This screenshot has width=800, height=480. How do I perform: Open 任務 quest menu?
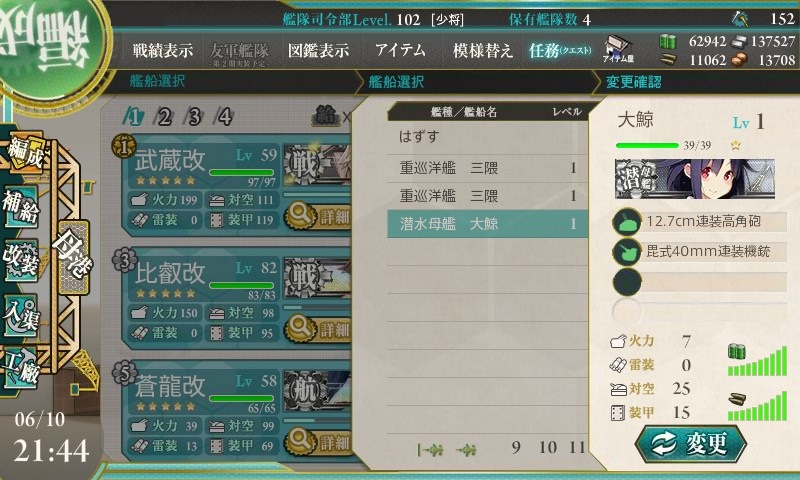click(x=560, y=50)
